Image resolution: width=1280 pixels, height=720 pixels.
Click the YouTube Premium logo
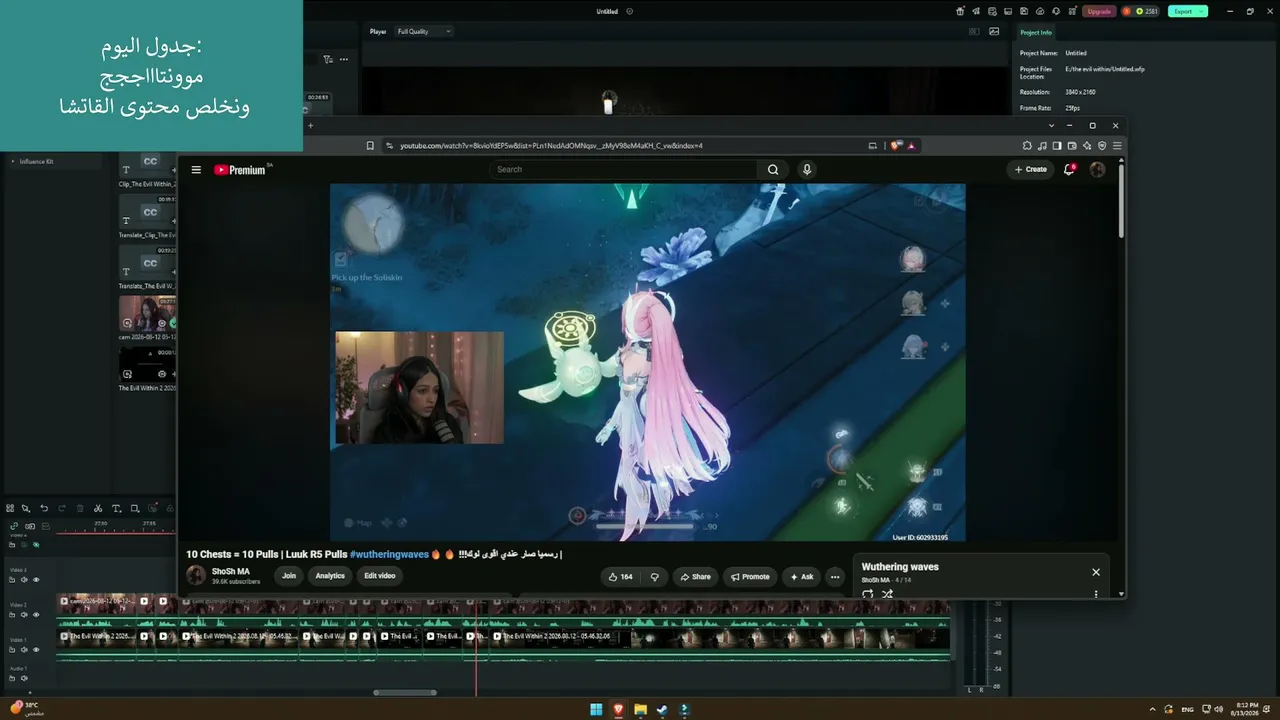point(242,170)
